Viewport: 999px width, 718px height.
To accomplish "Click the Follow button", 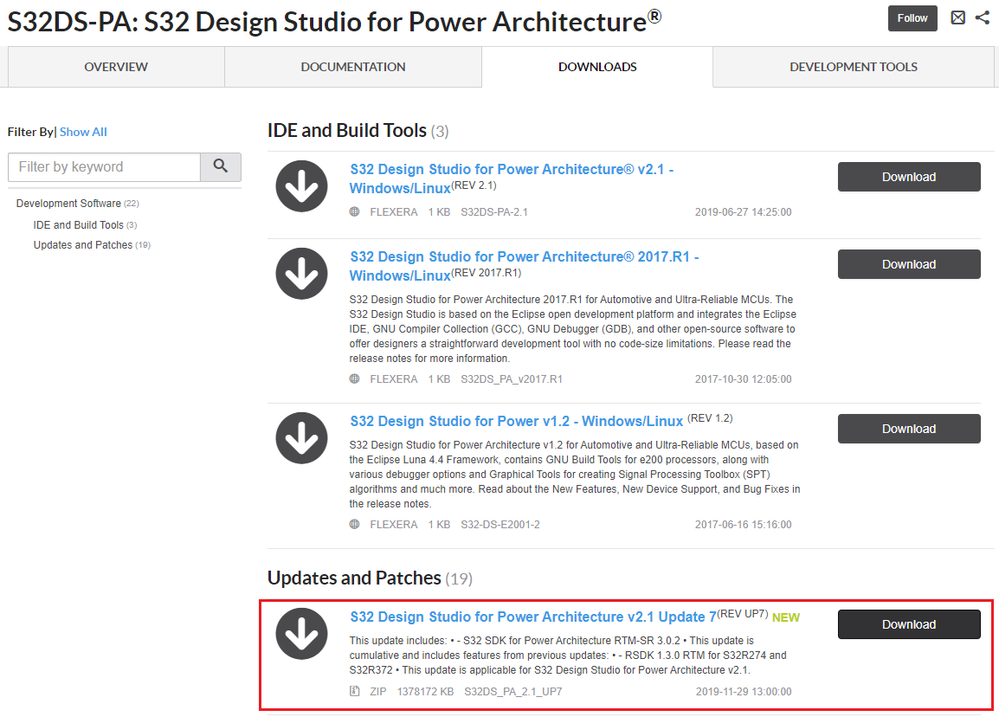I will coord(912,18).
